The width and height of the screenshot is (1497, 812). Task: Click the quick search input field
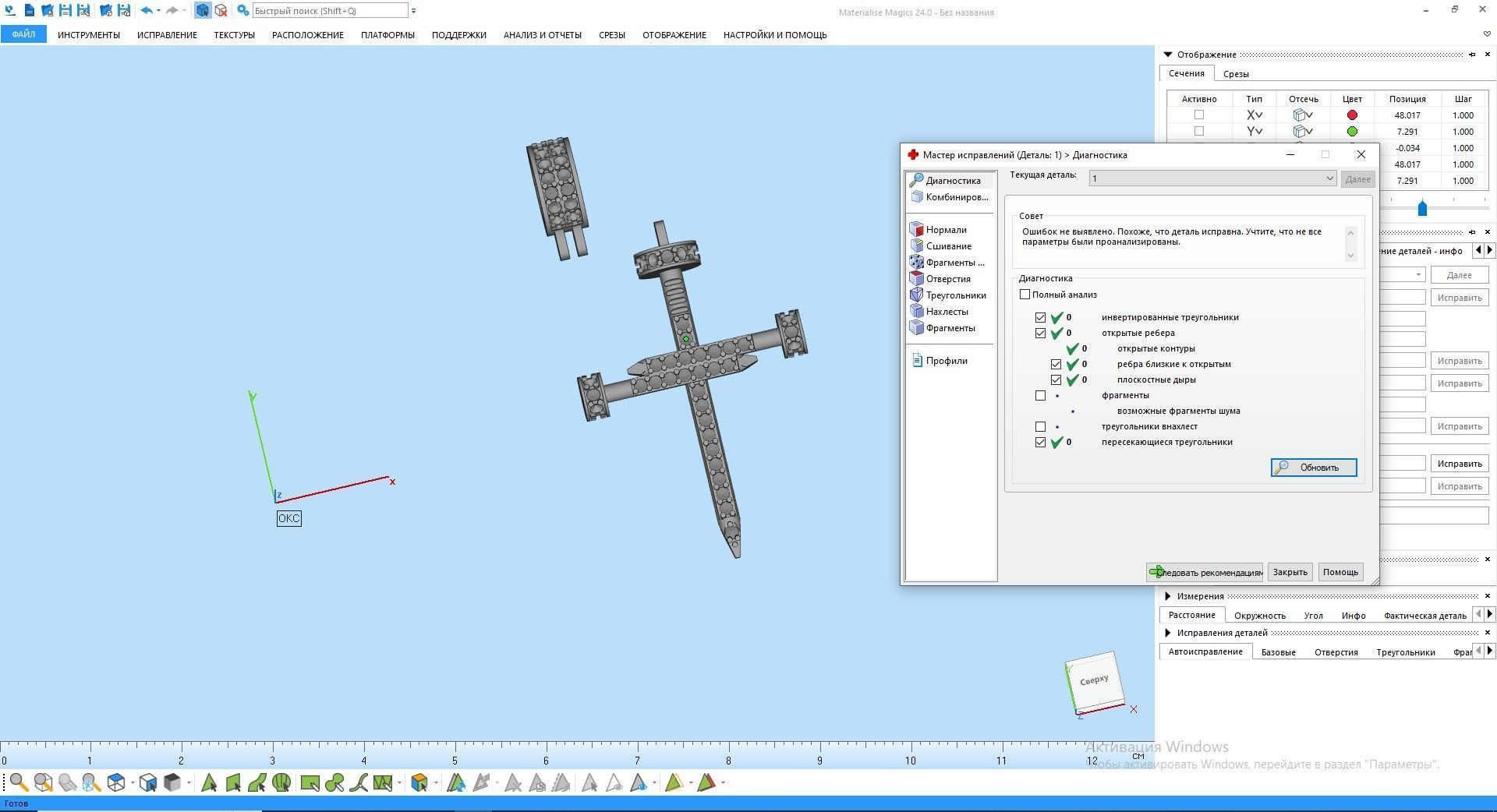point(331,11)
